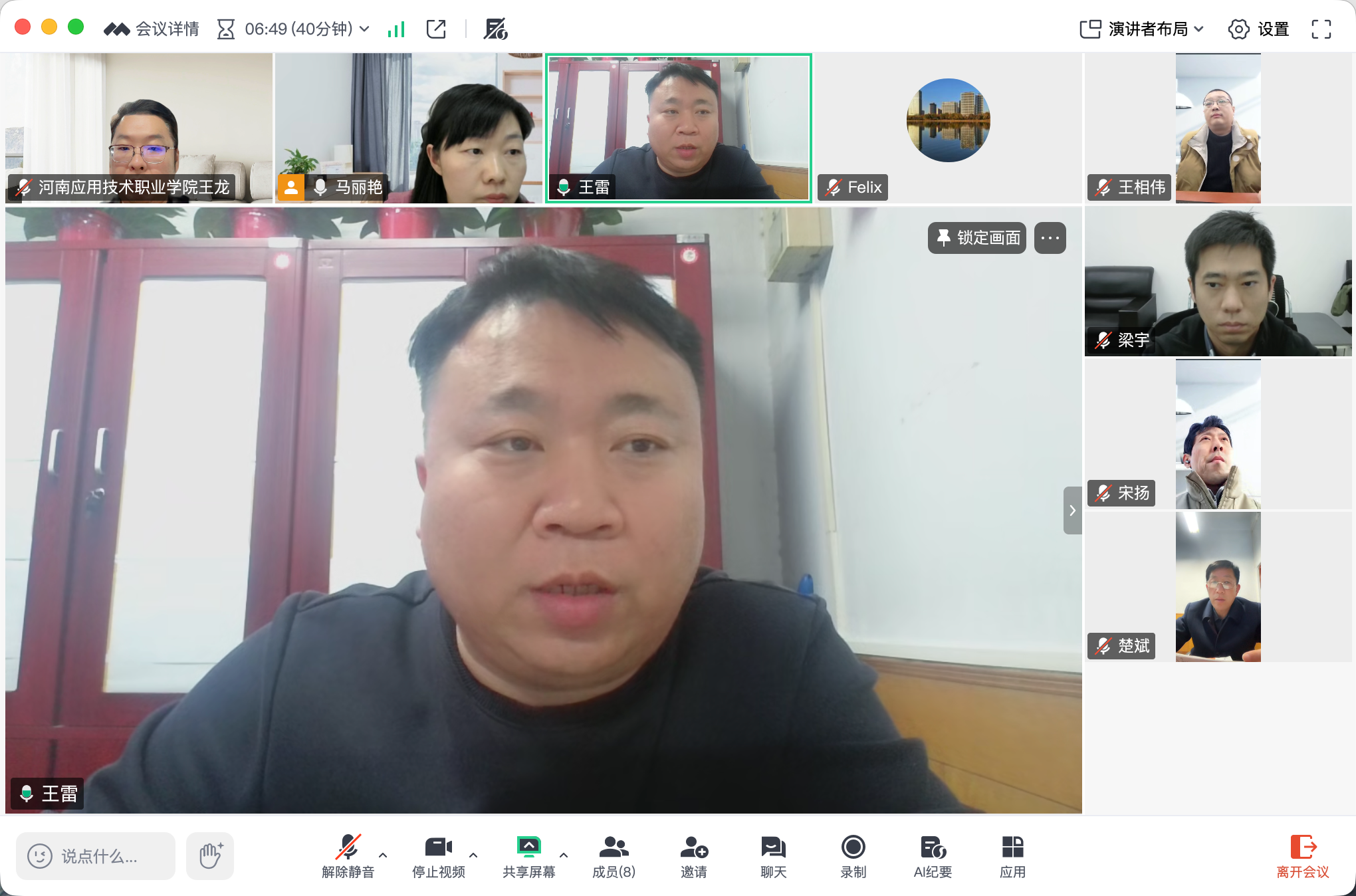
Task: Enter fullscreen with the top-right icon
Action: 1321,29
